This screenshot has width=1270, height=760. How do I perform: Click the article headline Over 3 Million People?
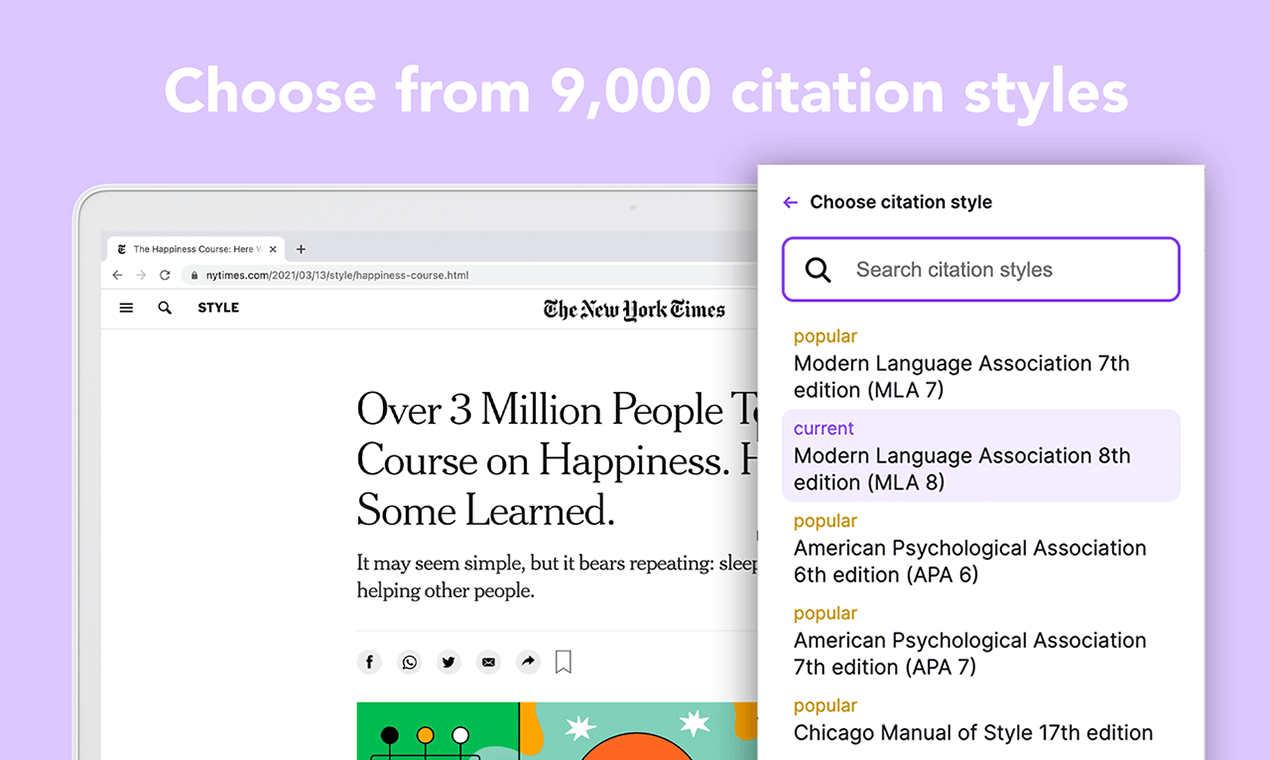pyautogui.click(x=557, y=460)
